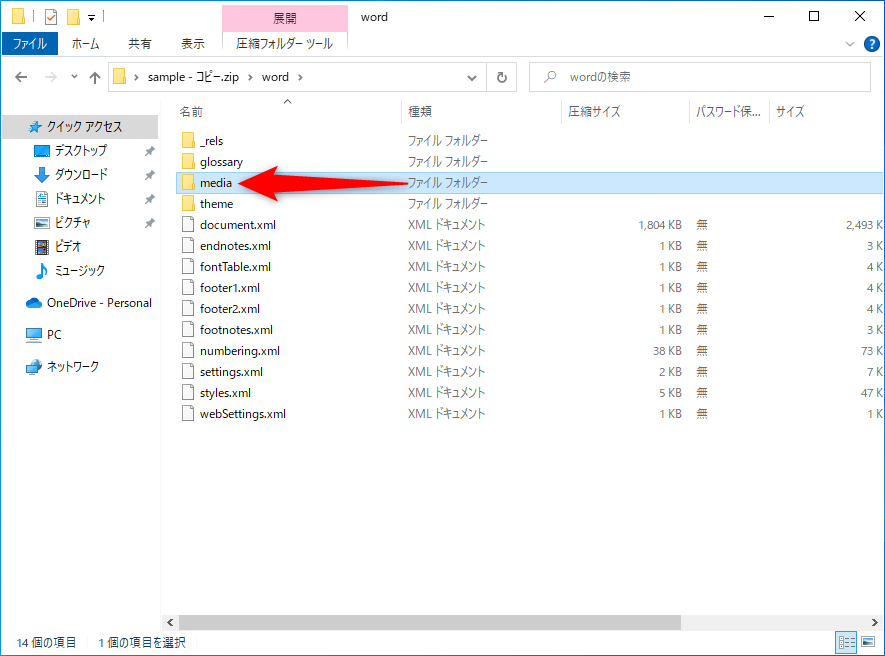The height and width of the screenshot is (656, 885).
Task: Select the footer1.xml file icon
Action: 188,287
